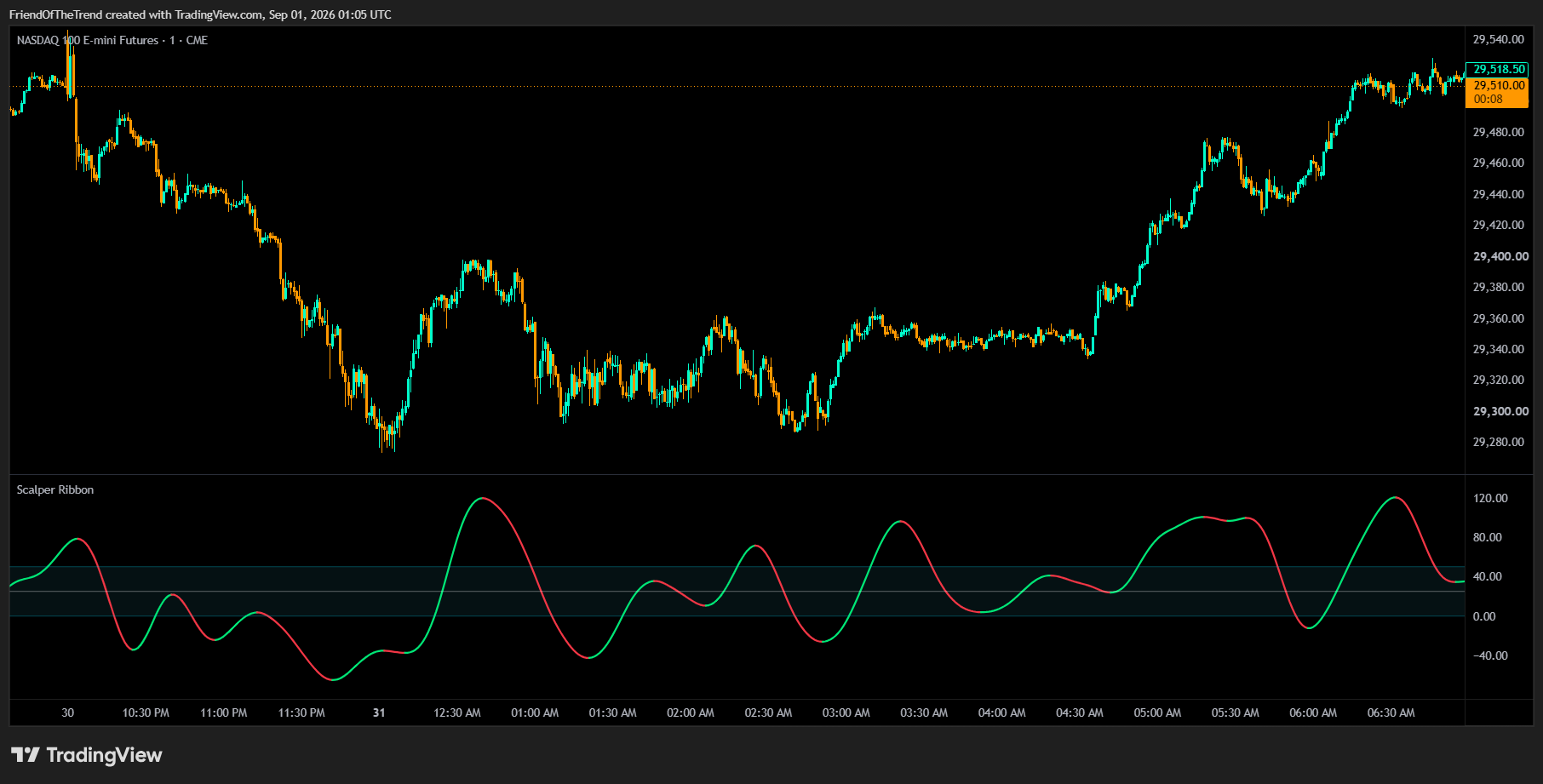Click the 40.00 indicator scale label
Viewport: 1543px width, 784px height.
tap(1488, 576)
